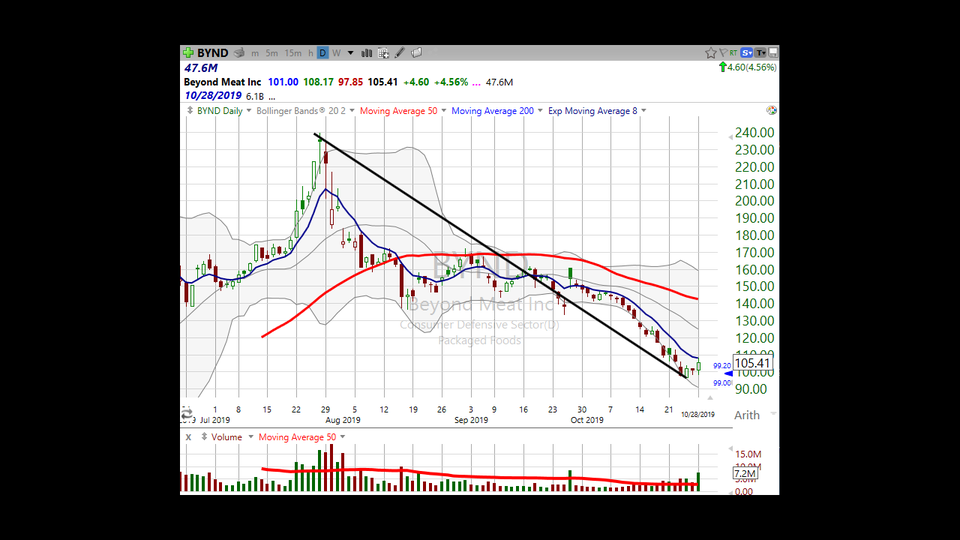
Task: Click the 4.60(4.56%) change value
Action: [752, 67]
